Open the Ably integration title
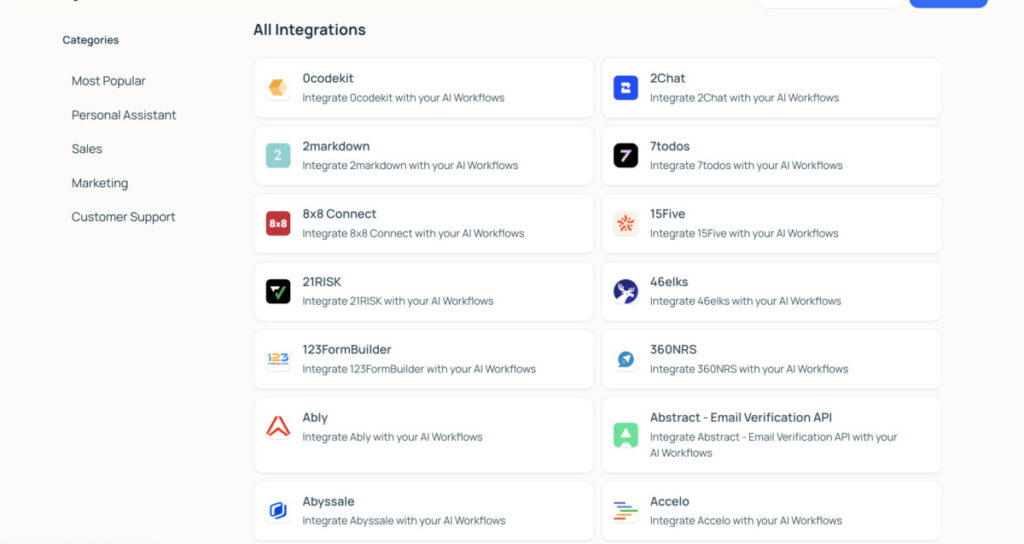This screenshot has width=1024, height=544. (x=315, y=418)
